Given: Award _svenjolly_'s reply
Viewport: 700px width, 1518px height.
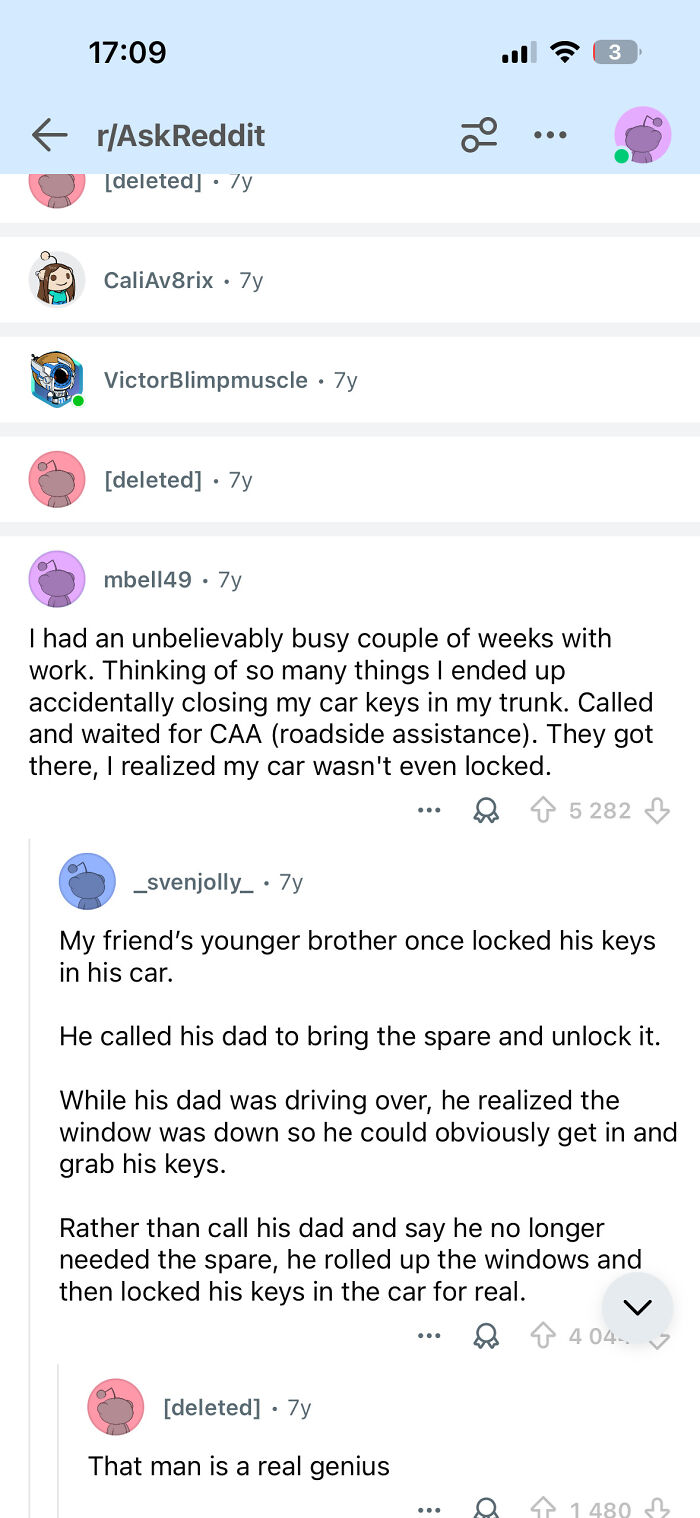Looking at the screenshot, I should pos(486,1337).
